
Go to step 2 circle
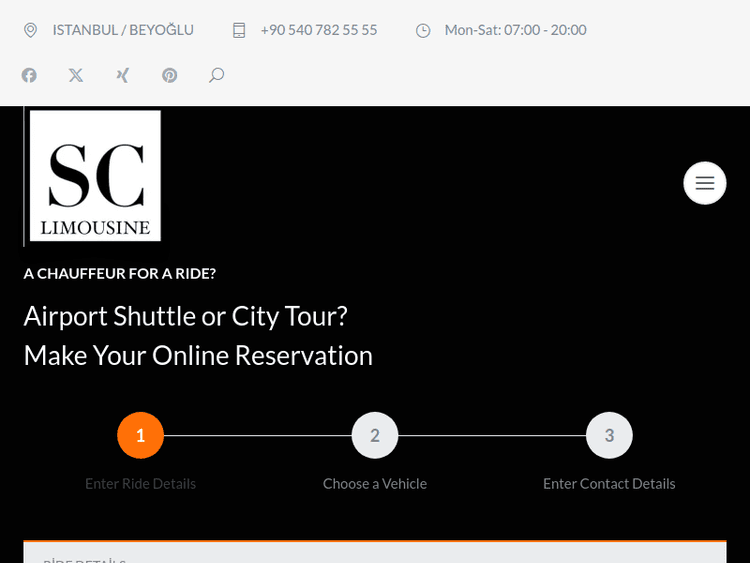[x=375, y=435]
